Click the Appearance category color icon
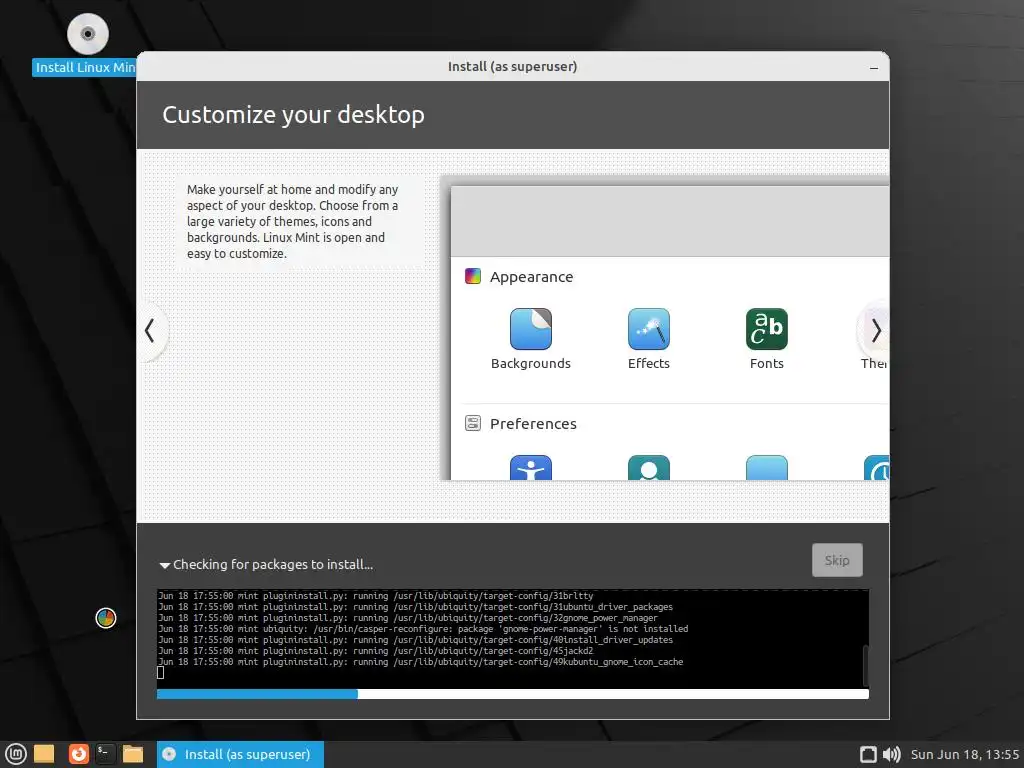Screen dimensions: 1024x768 pyautogui.click(x=473, y=276)
